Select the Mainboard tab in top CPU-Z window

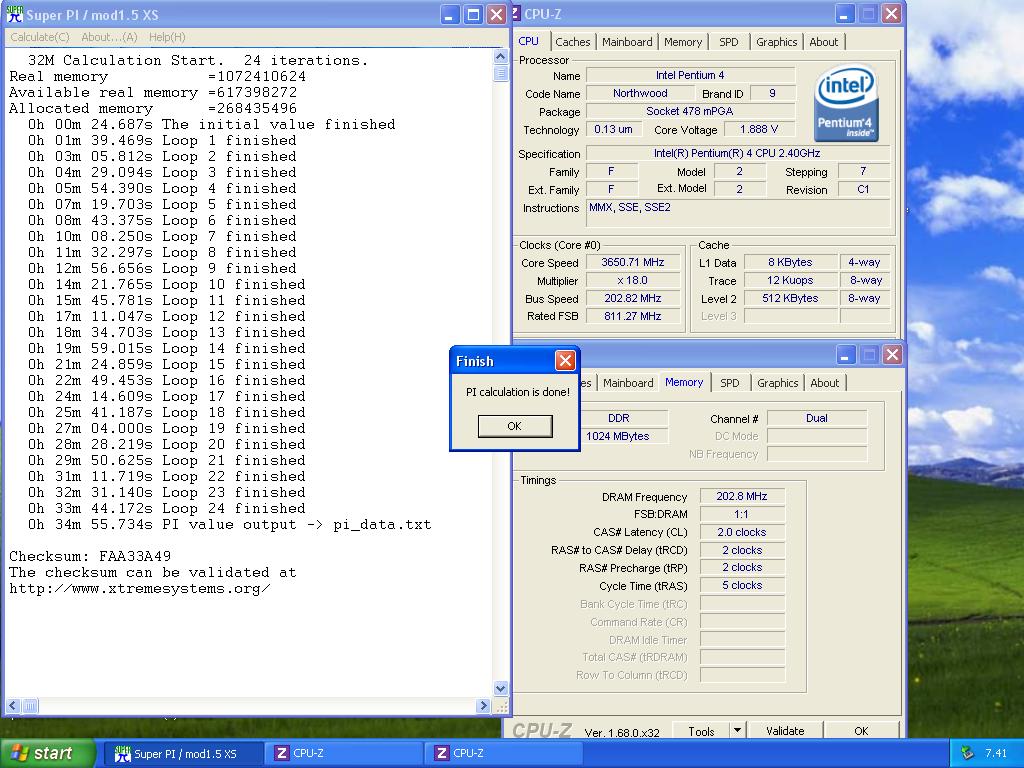[x=627, y=42]
